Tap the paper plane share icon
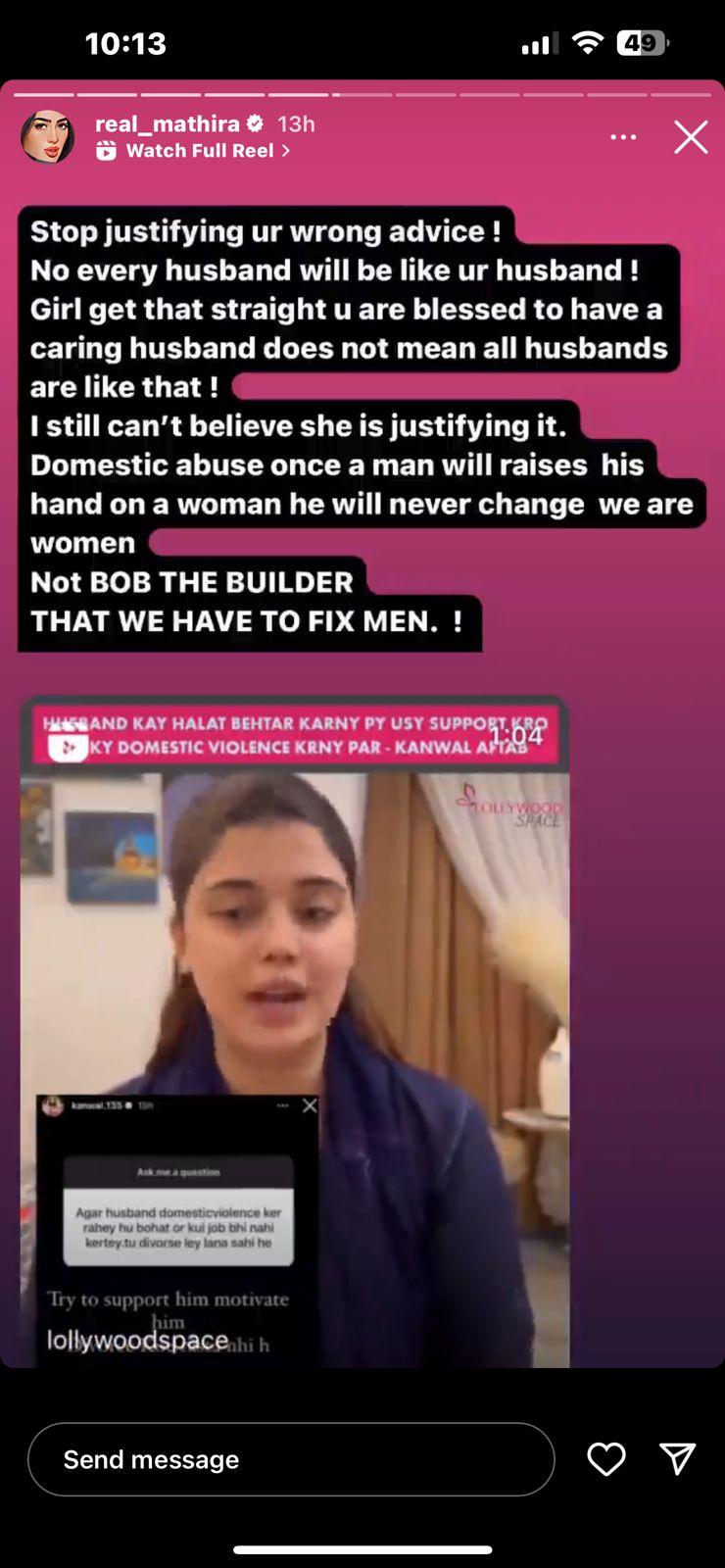The image size is (725, 1568). point(678,1459)
